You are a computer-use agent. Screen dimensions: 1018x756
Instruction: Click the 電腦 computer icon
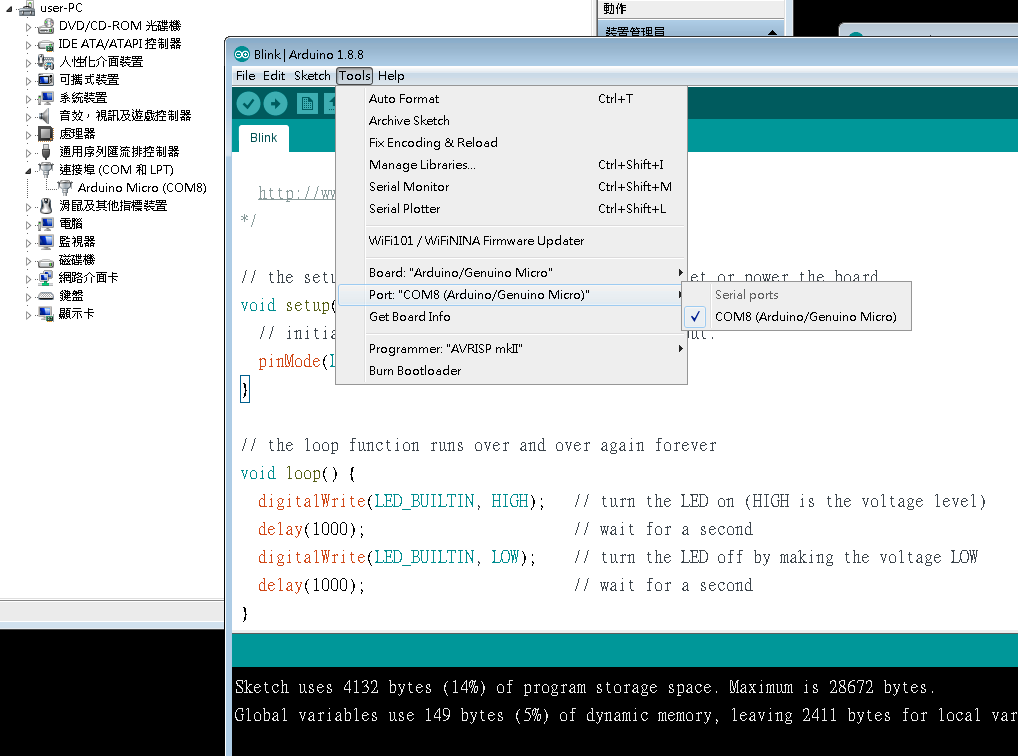(45, 224)
